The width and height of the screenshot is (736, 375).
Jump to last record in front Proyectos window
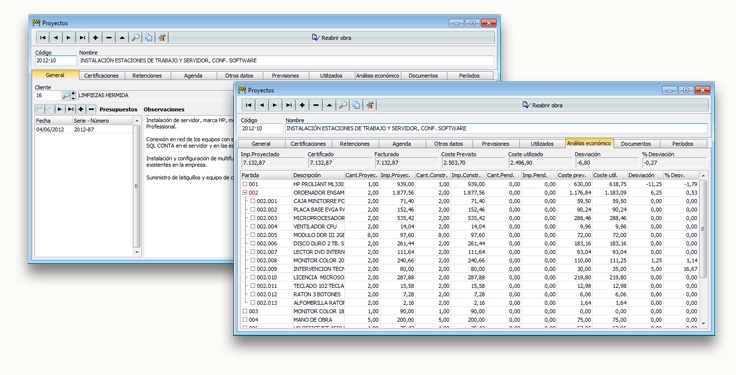pos(289,106)
